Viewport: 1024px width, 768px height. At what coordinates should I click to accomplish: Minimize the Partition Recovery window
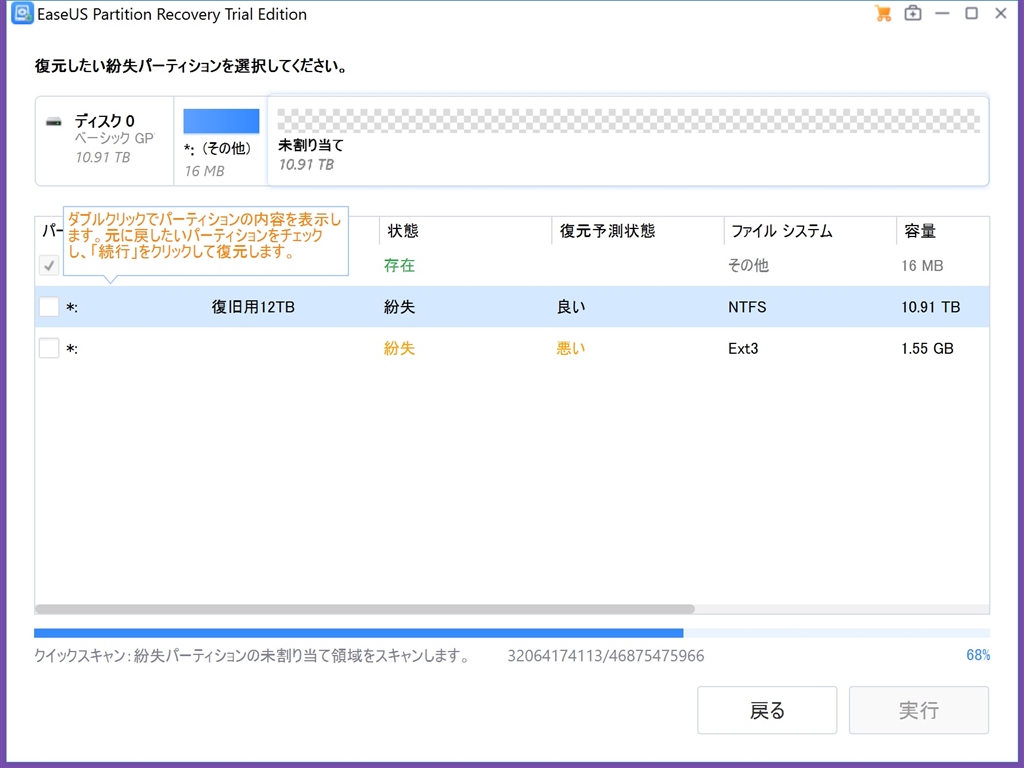tap(942, 13)
